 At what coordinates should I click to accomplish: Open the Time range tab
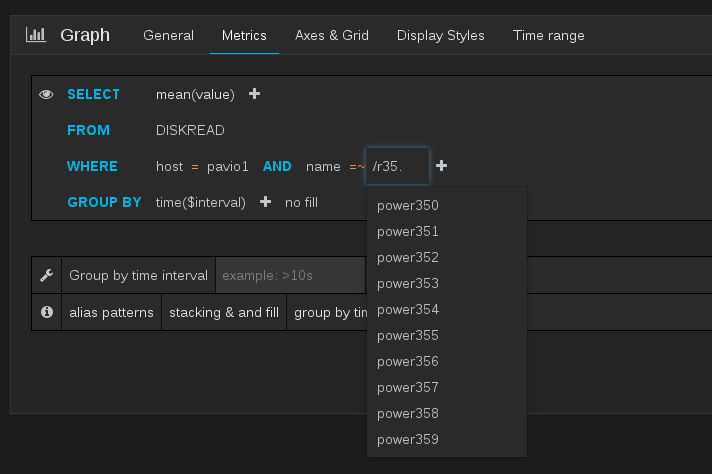[x=549, y=35]
